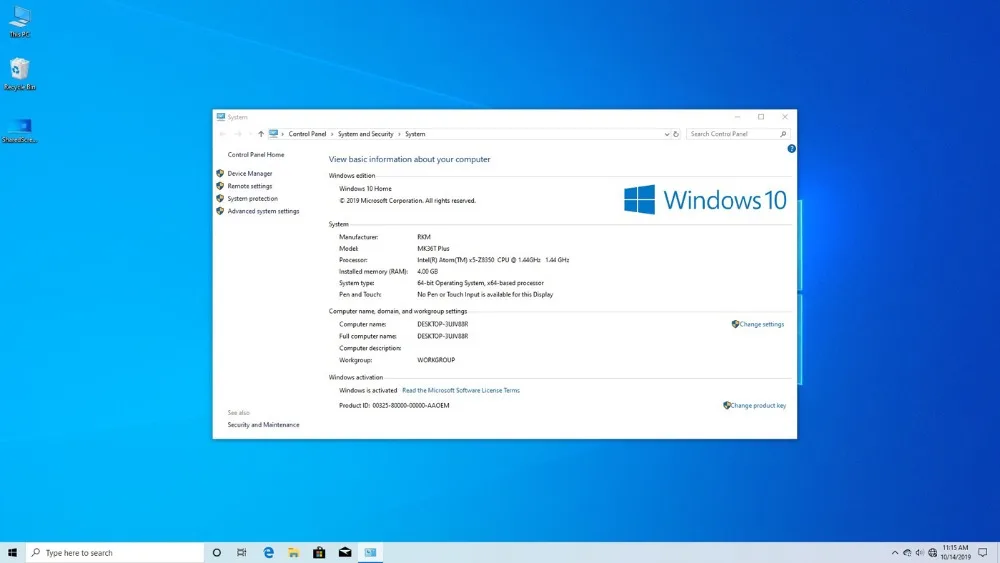Viewport: 1000px width, 563px height.
Task: Go up one level arrow
Action: click(x=261, y=134)
